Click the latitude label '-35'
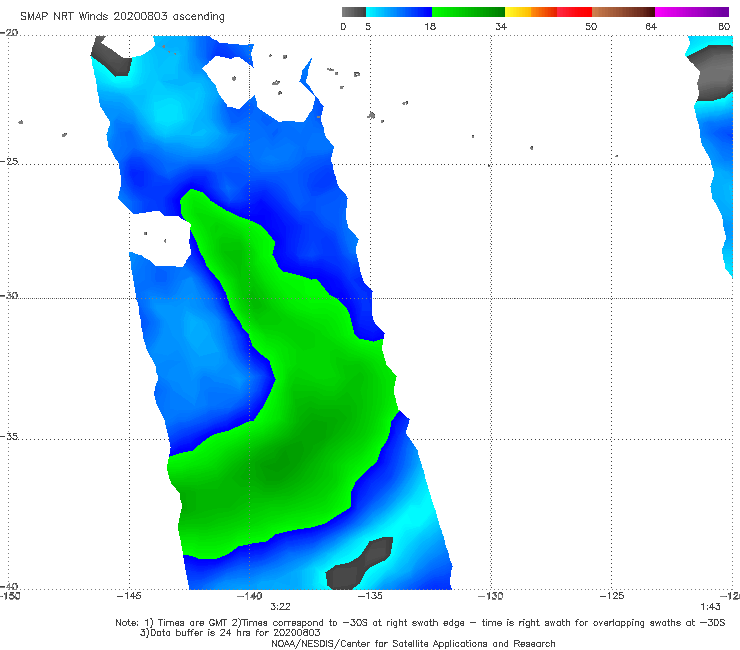The width and height of the screenshot is (740, 650). point(9,436)
